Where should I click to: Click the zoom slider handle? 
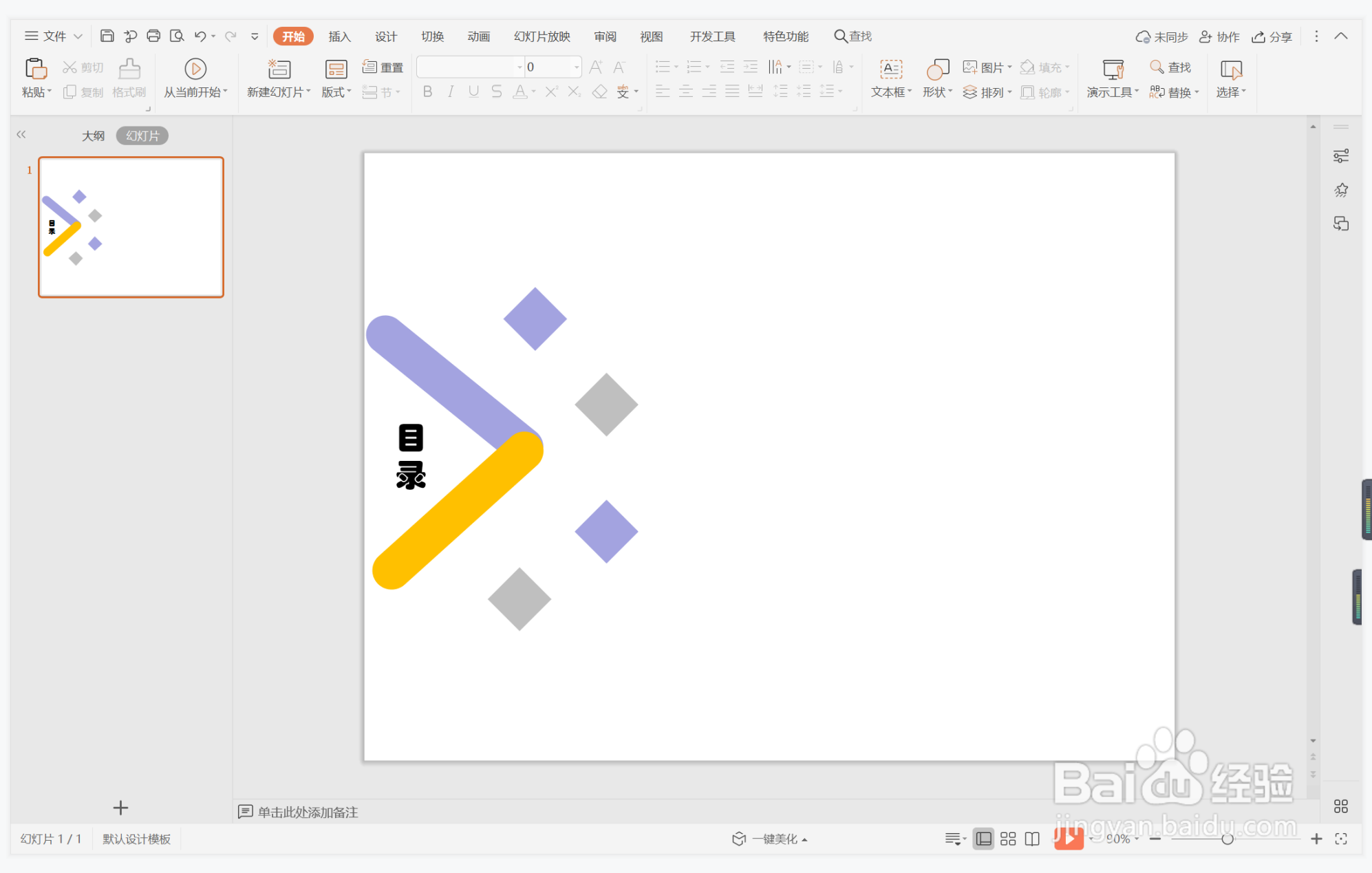[x=1227, y=839]
